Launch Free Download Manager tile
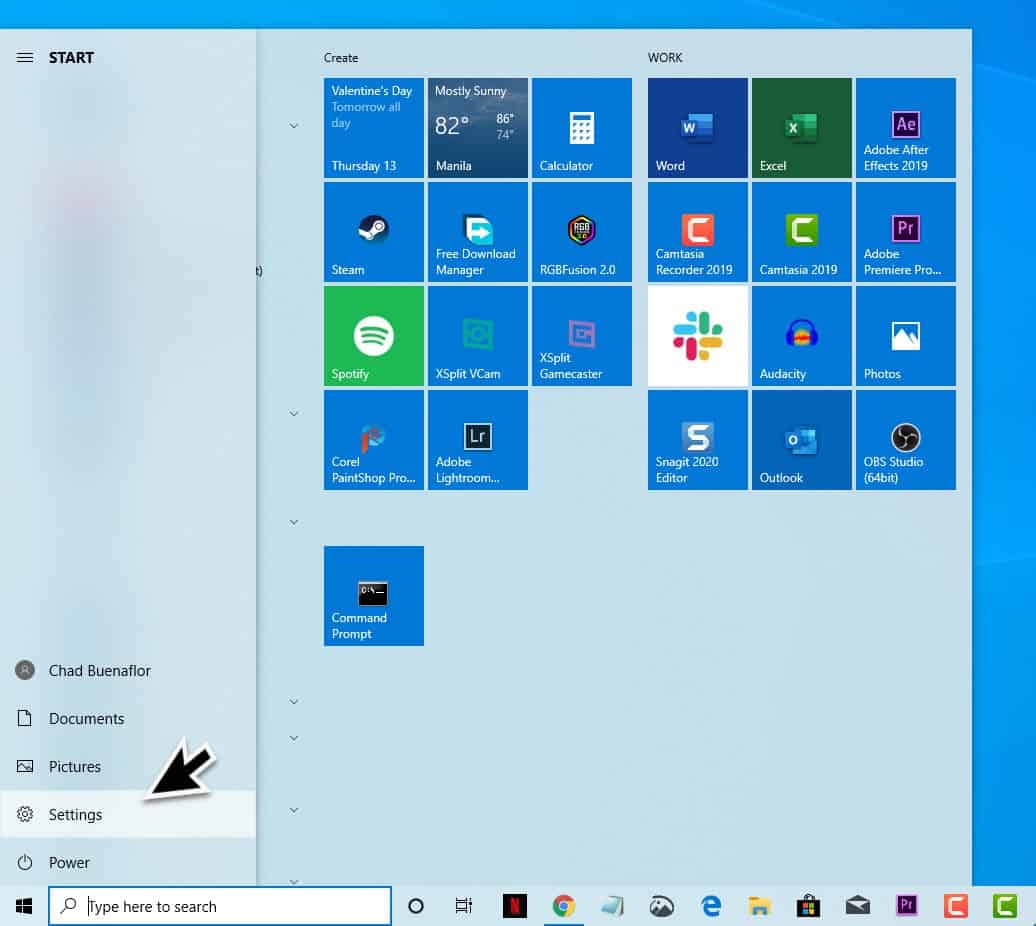 pyautogui.click(x=478, y=232)
